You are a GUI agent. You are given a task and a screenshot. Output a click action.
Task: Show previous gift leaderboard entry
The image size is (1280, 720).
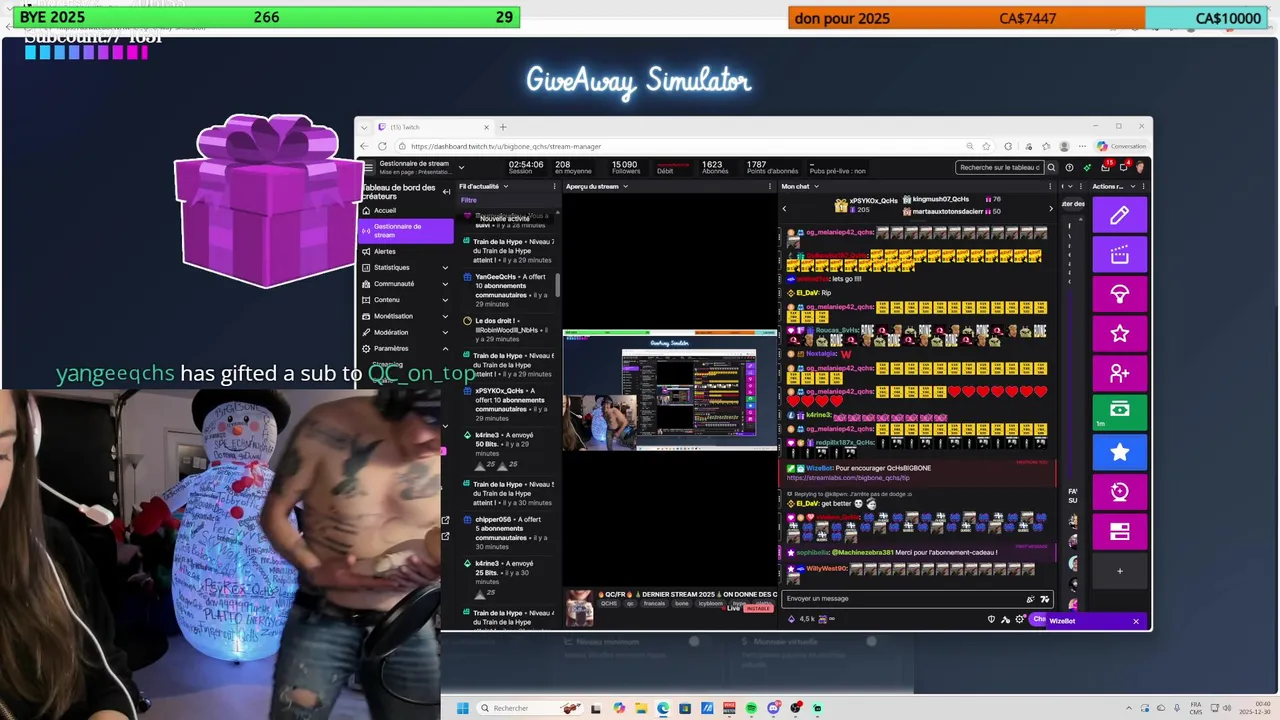(x=784, y=208)
